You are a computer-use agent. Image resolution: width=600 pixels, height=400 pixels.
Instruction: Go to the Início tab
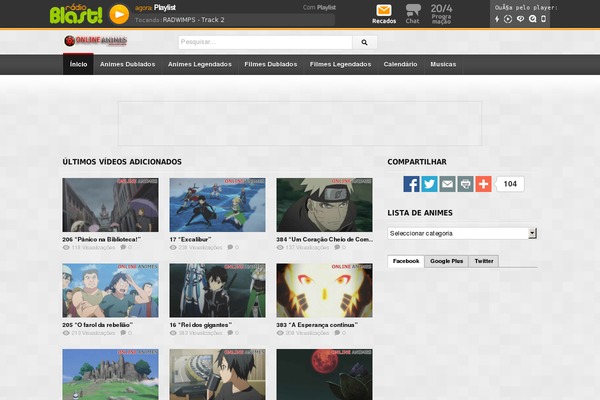pos(78,64)
